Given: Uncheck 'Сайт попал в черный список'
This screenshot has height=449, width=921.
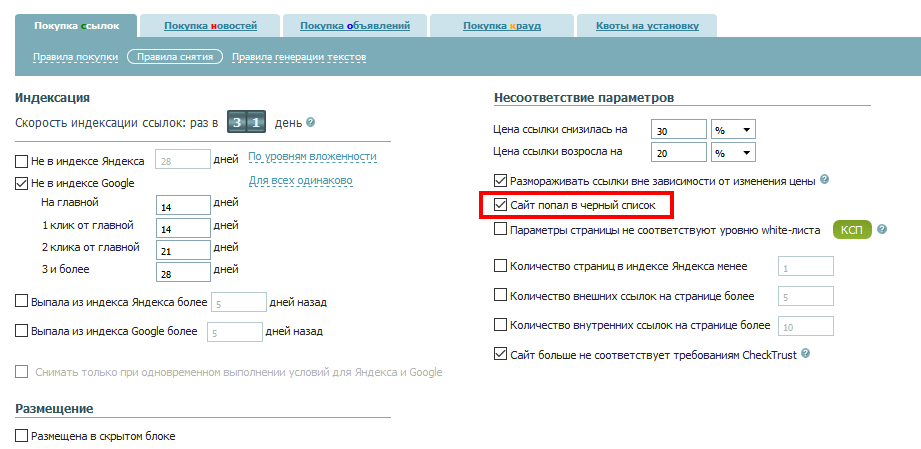Looking at the screenshot, I should [x=500, y=205].
